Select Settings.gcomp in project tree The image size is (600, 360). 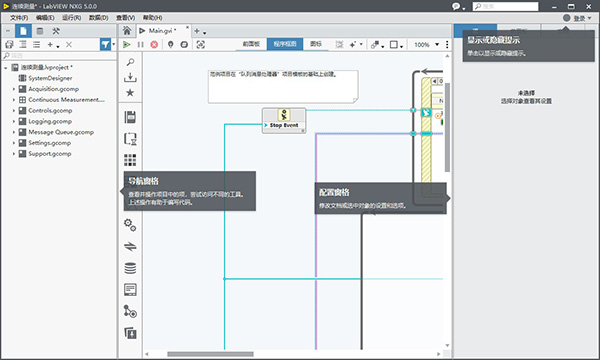pyautogui.click(x=49, y=143)
